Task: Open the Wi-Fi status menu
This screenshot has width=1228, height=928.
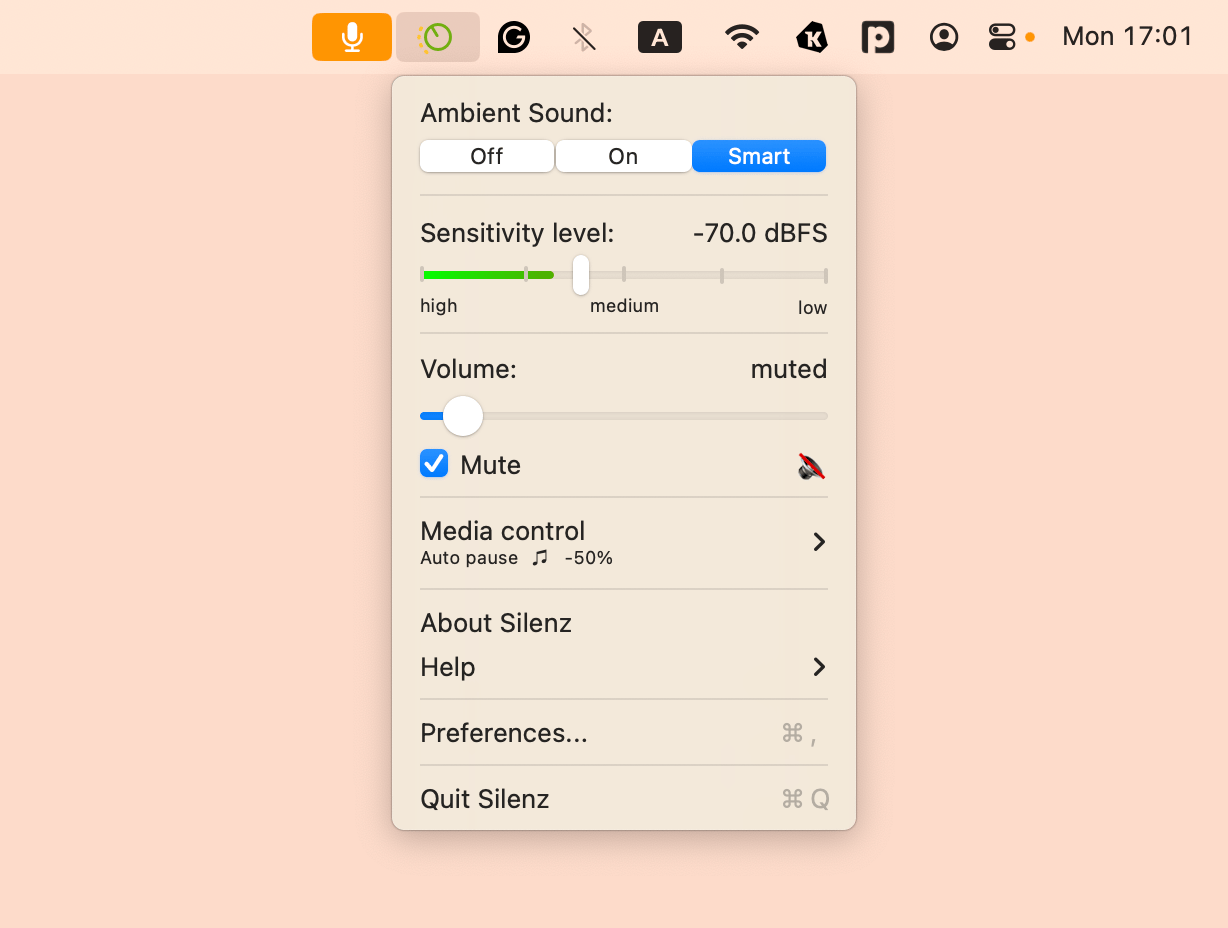Action: click(x=741, y=38)
